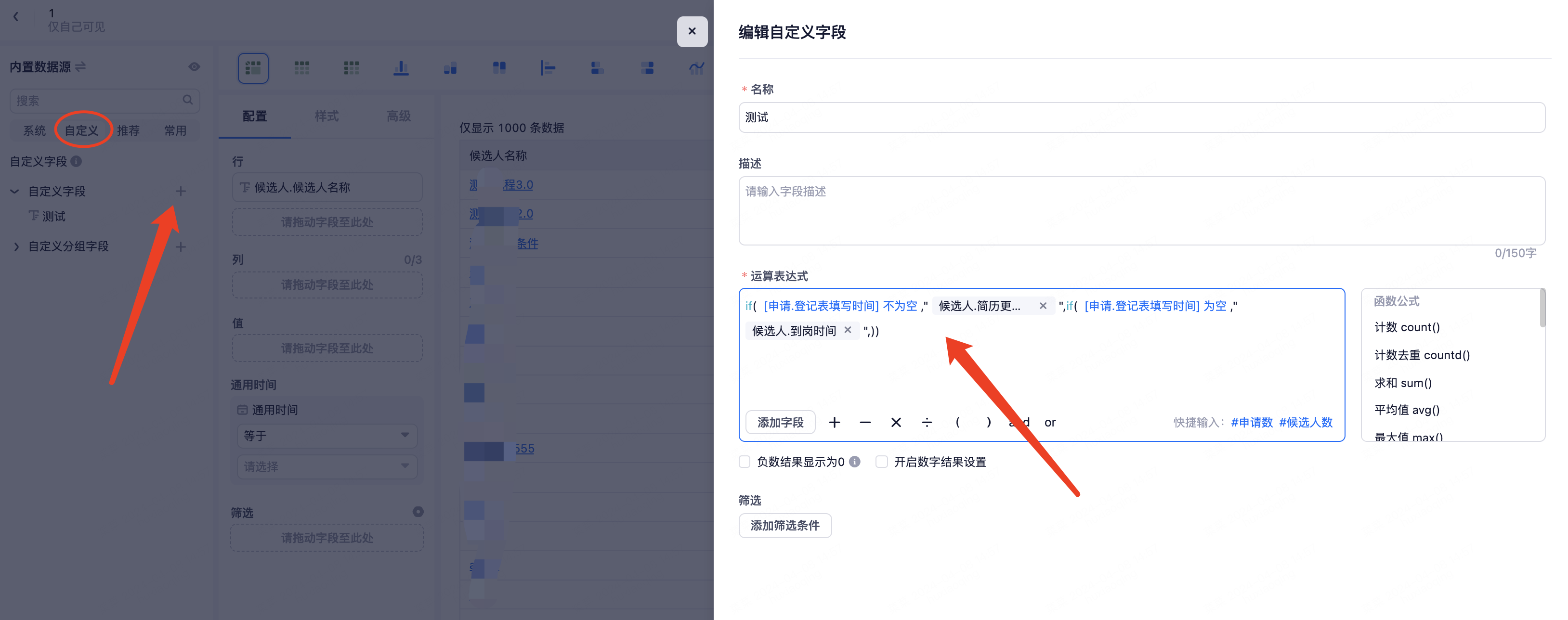Image resolution: width=1568 pixels, height=620 pixels.
Task: Remove the 候选人.到岗时间 field tag
Action: pos(848,330)
